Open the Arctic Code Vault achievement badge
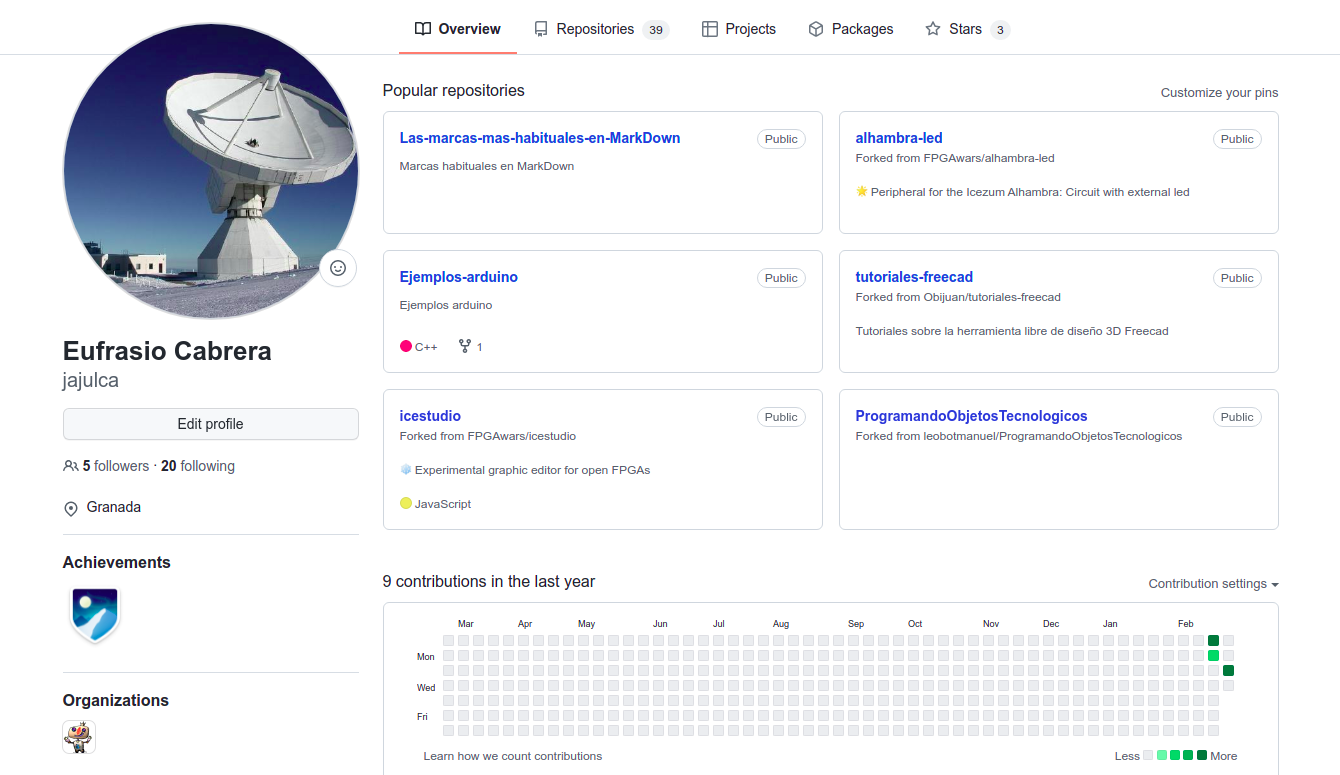Viewport: 1340px width, 775px height. click(x=95, y=614)
